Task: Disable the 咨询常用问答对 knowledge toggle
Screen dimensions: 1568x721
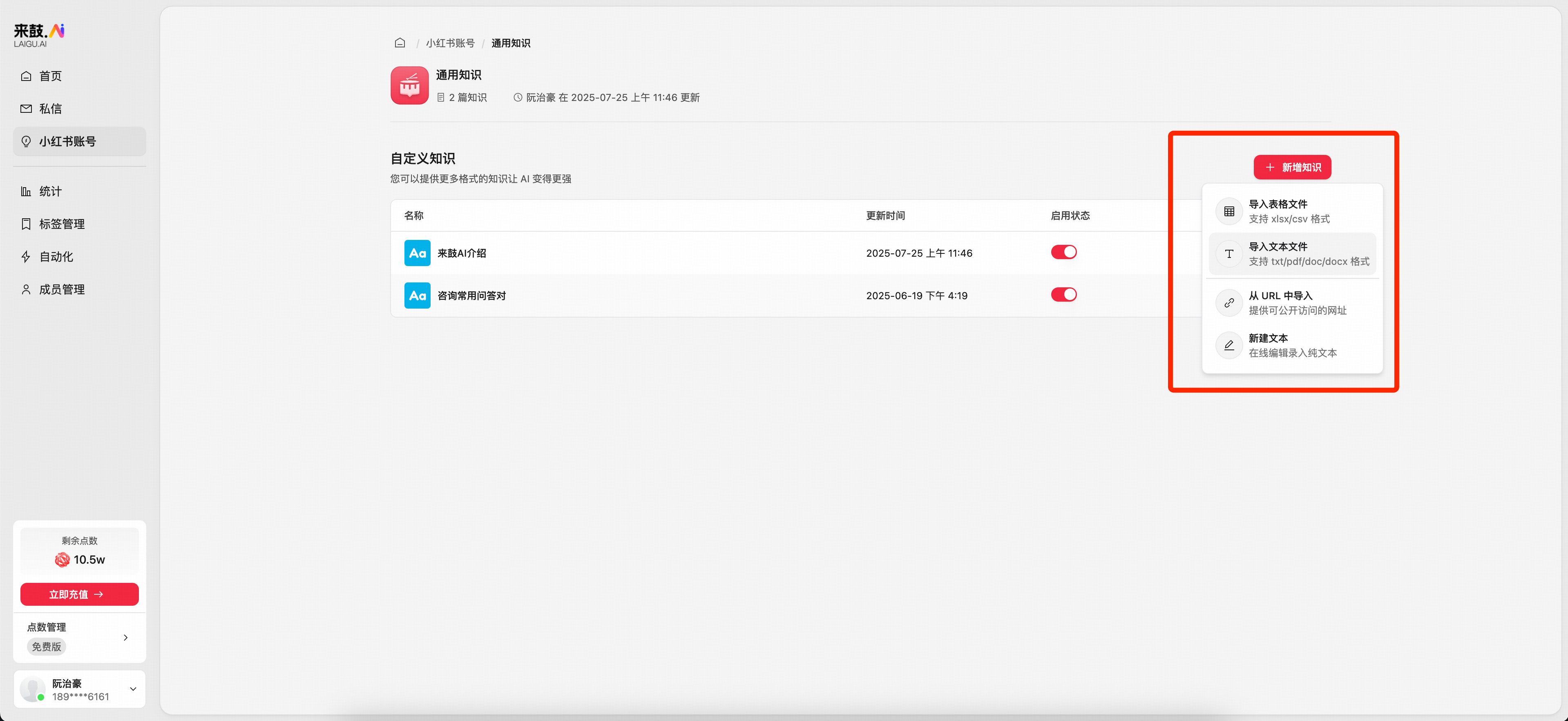Action: 1063,295
